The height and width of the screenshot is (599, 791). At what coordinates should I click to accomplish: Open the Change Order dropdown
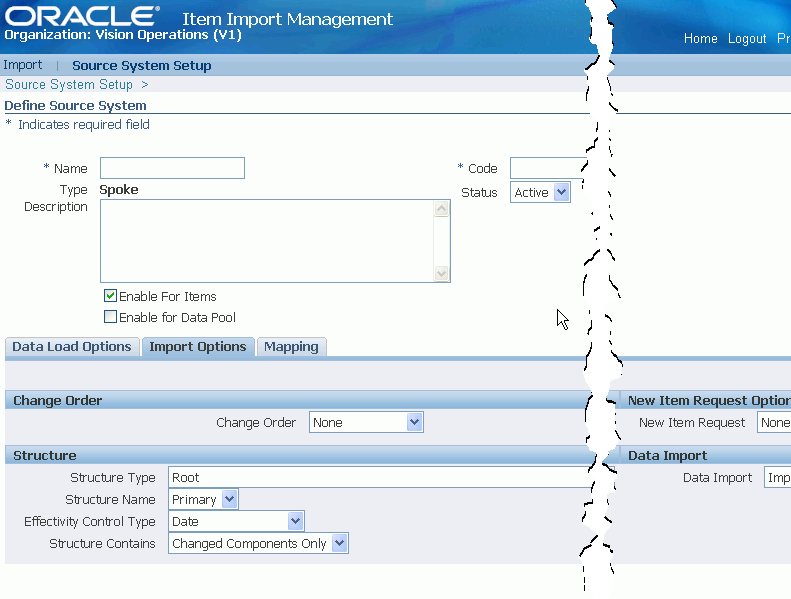366,422
